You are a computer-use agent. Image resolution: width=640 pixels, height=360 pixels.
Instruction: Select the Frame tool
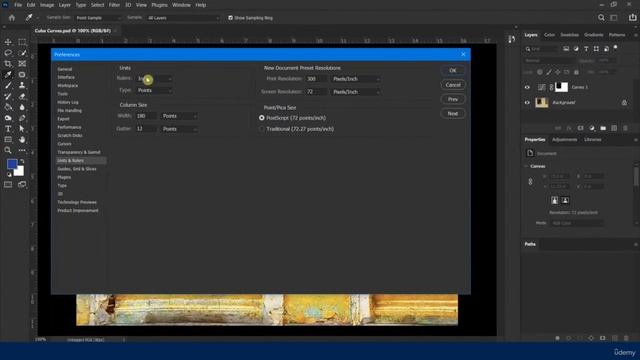tap(22, 64)
